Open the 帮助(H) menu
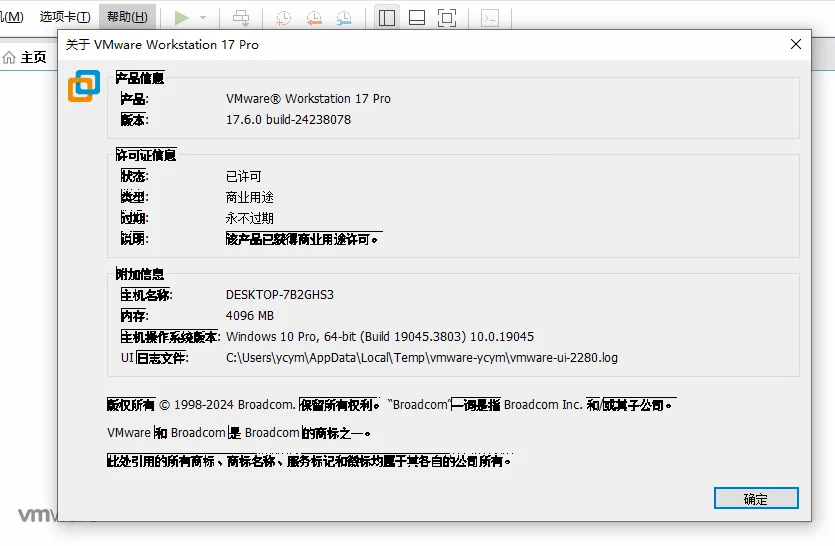This screenshot has height=546, width=835. click(x=127, y=17)
